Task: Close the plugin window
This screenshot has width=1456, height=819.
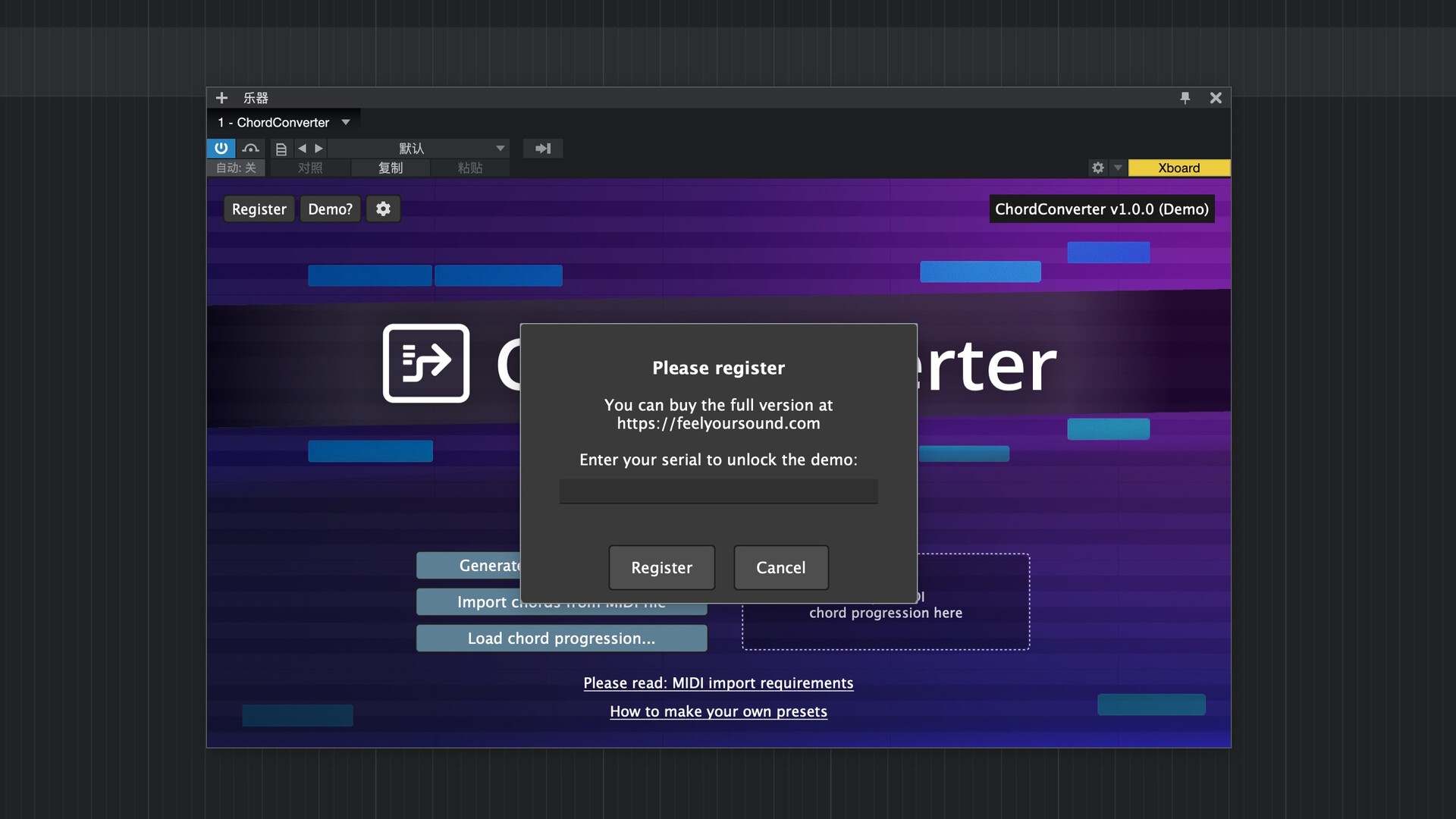Action: click(x=1216, y=98)
